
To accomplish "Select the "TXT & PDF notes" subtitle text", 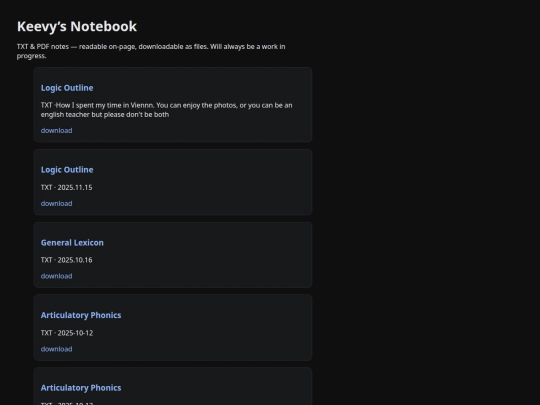I will [x=151, y=51].
